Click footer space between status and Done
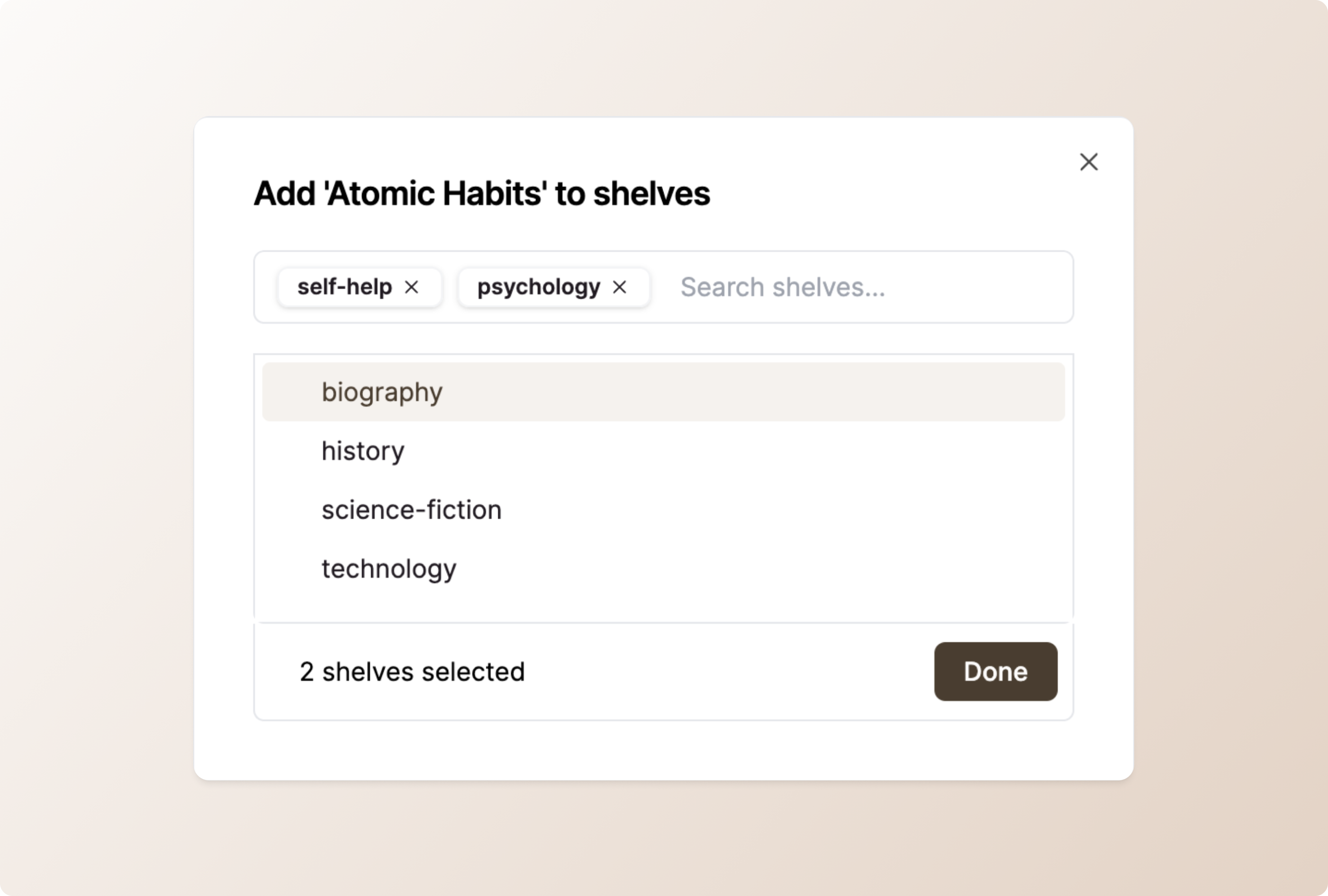This screenshot has height=896, width=1328. tap(729, 672)
